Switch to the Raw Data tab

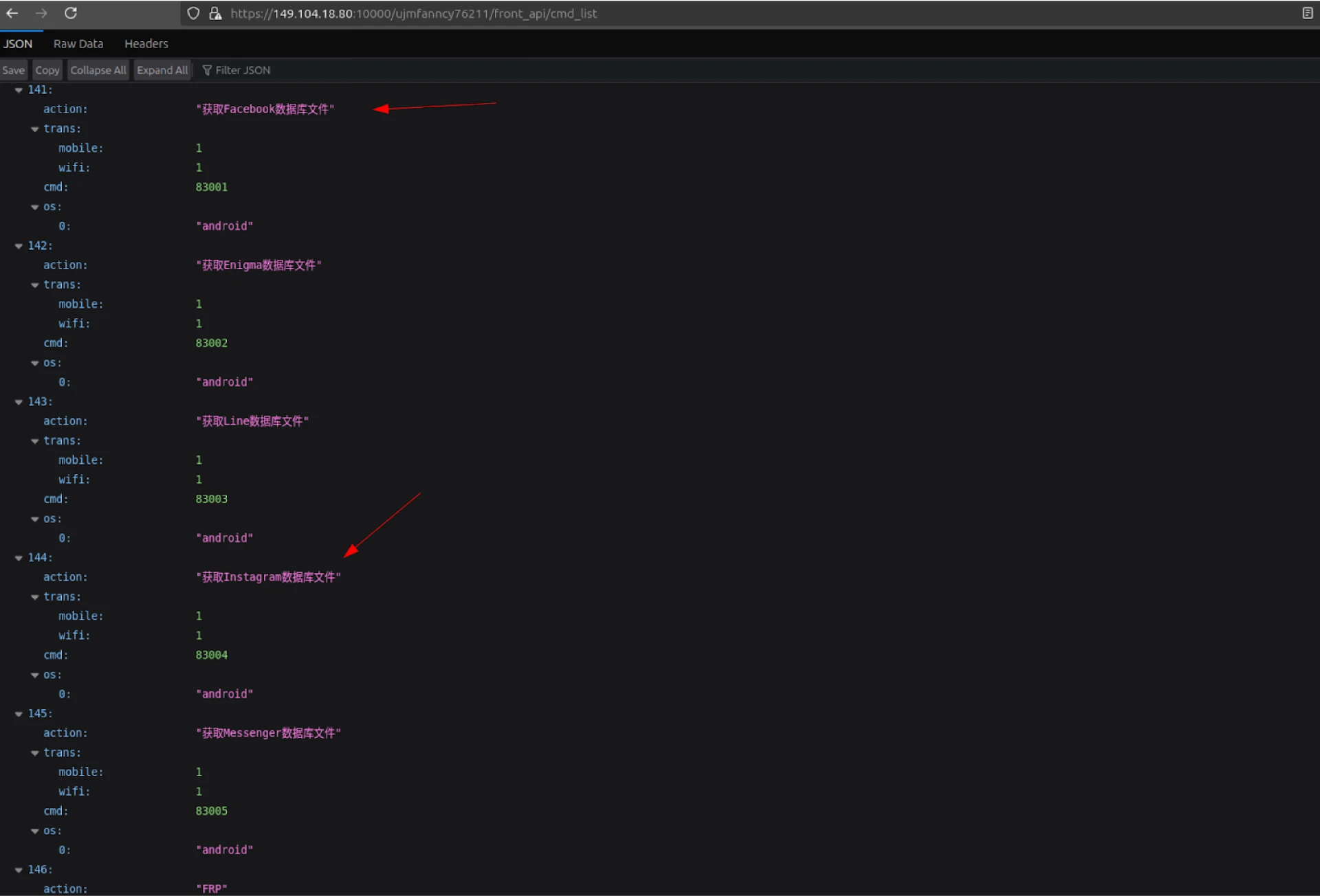(x=78, y=44)
